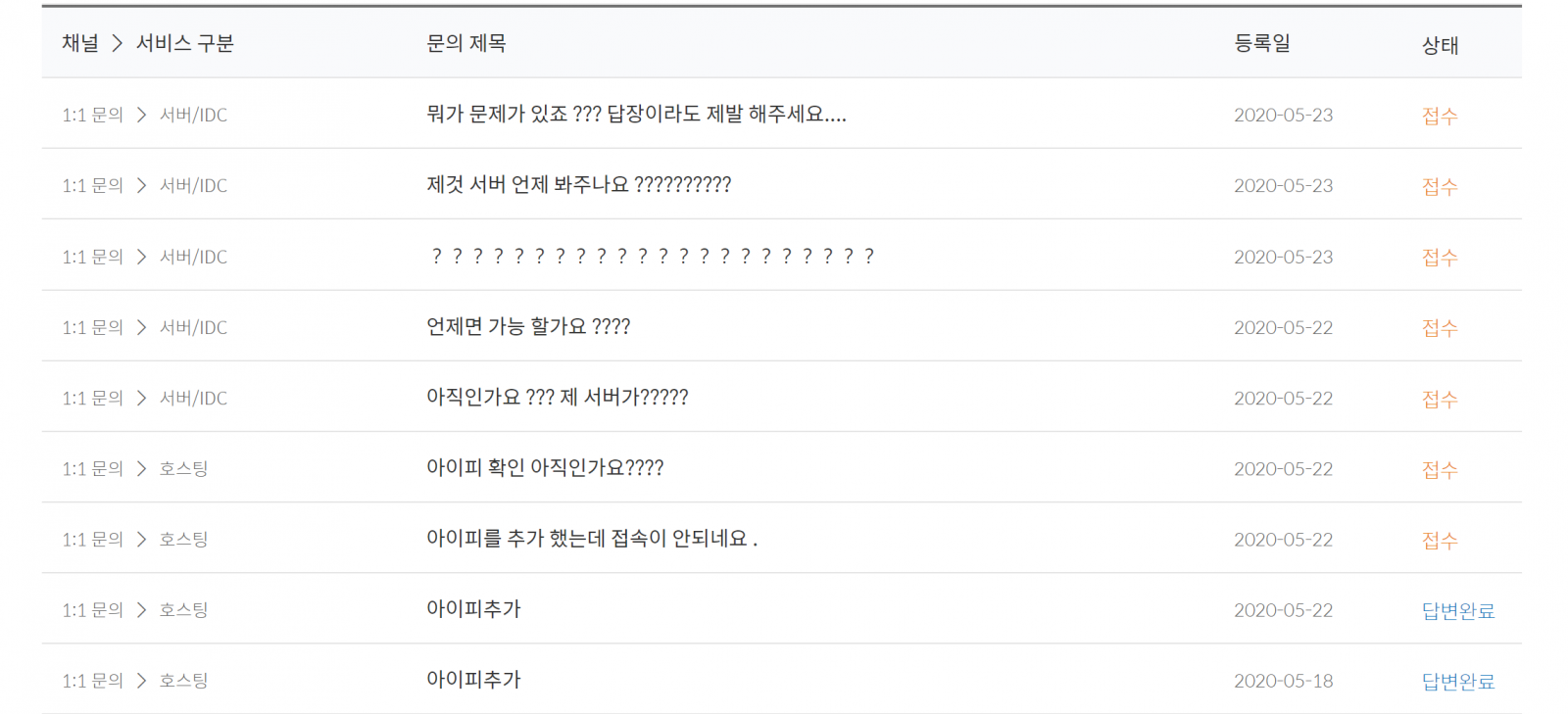Click the 답변완료 status for the 2020-05-18 inquiry
This screenshot has width=1568, height=714.
tap(1458, 681)
